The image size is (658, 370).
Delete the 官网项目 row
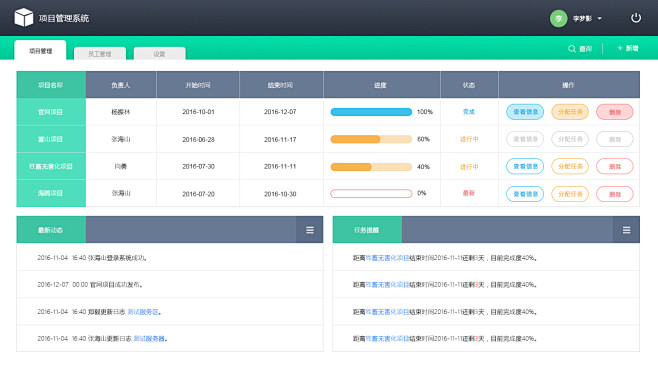pyautogui.click(x=615, y=112)
